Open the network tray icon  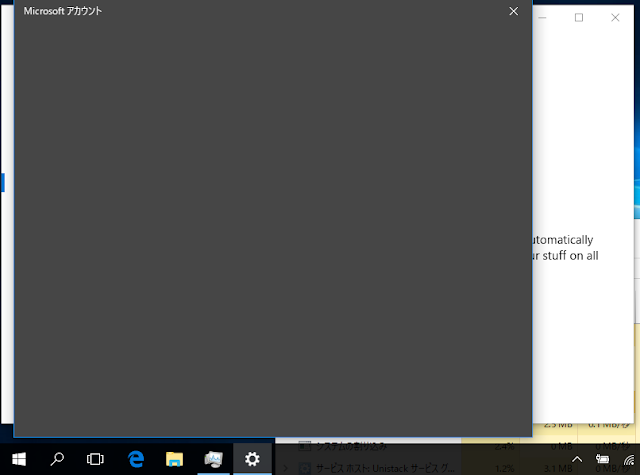click(629, 459)
